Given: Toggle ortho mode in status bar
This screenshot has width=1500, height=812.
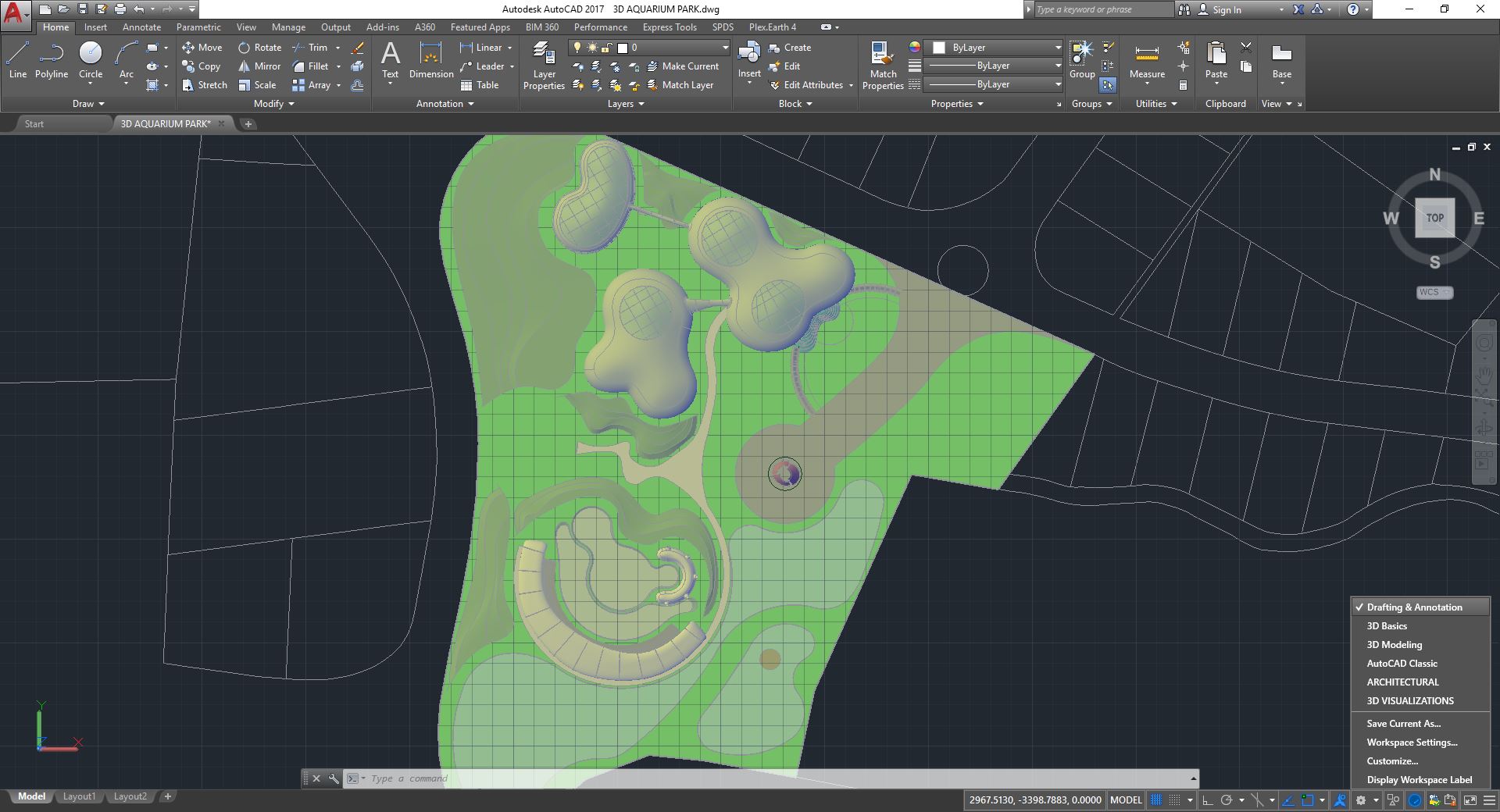Looking at the screenshot, I should (x=1208, y=800).
